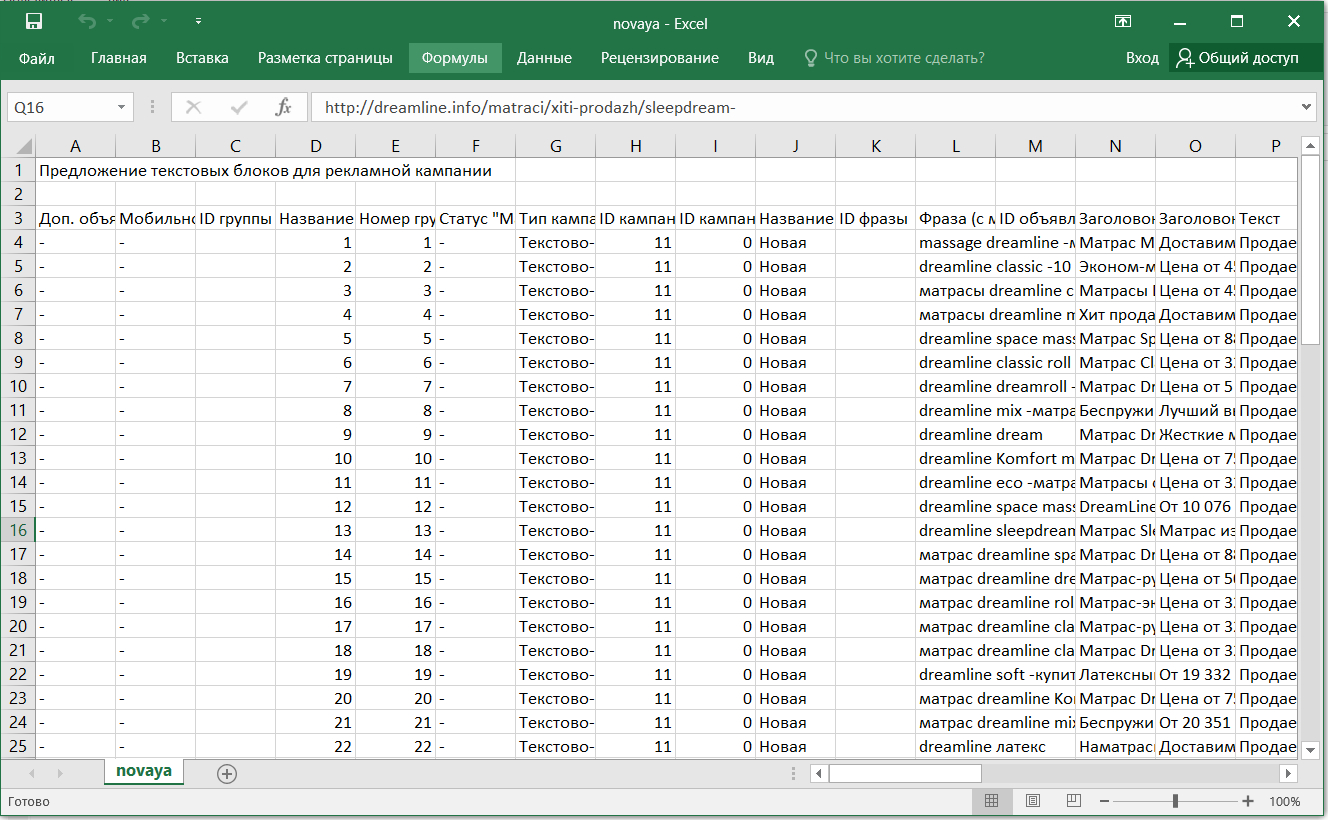Image resolution: width=1328 pixels, height=820 pixels.
Task: Switch to Page Break Preview icon
Action: pos(1074,801)
